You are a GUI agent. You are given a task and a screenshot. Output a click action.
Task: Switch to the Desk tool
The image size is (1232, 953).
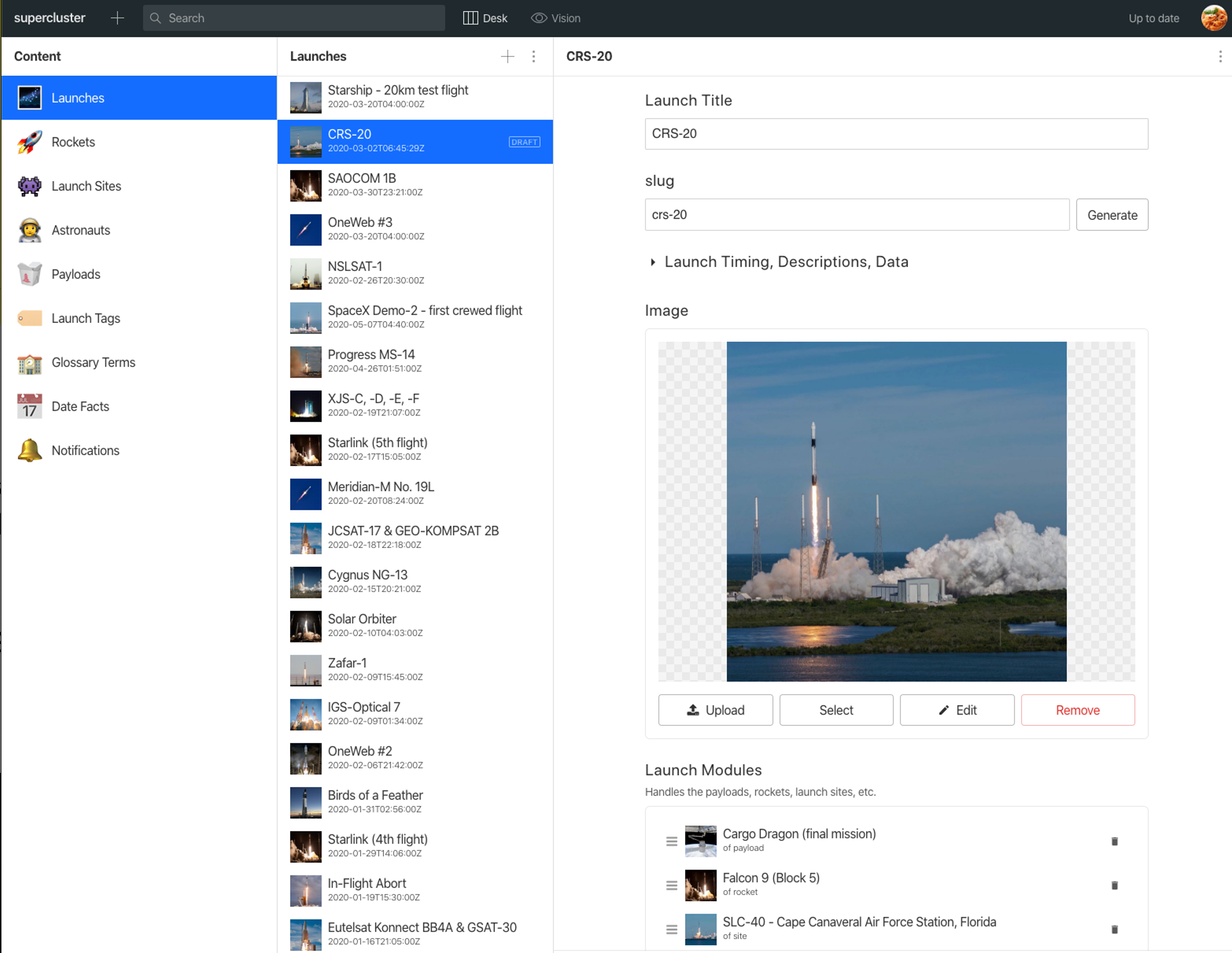(x=484, y=18)
